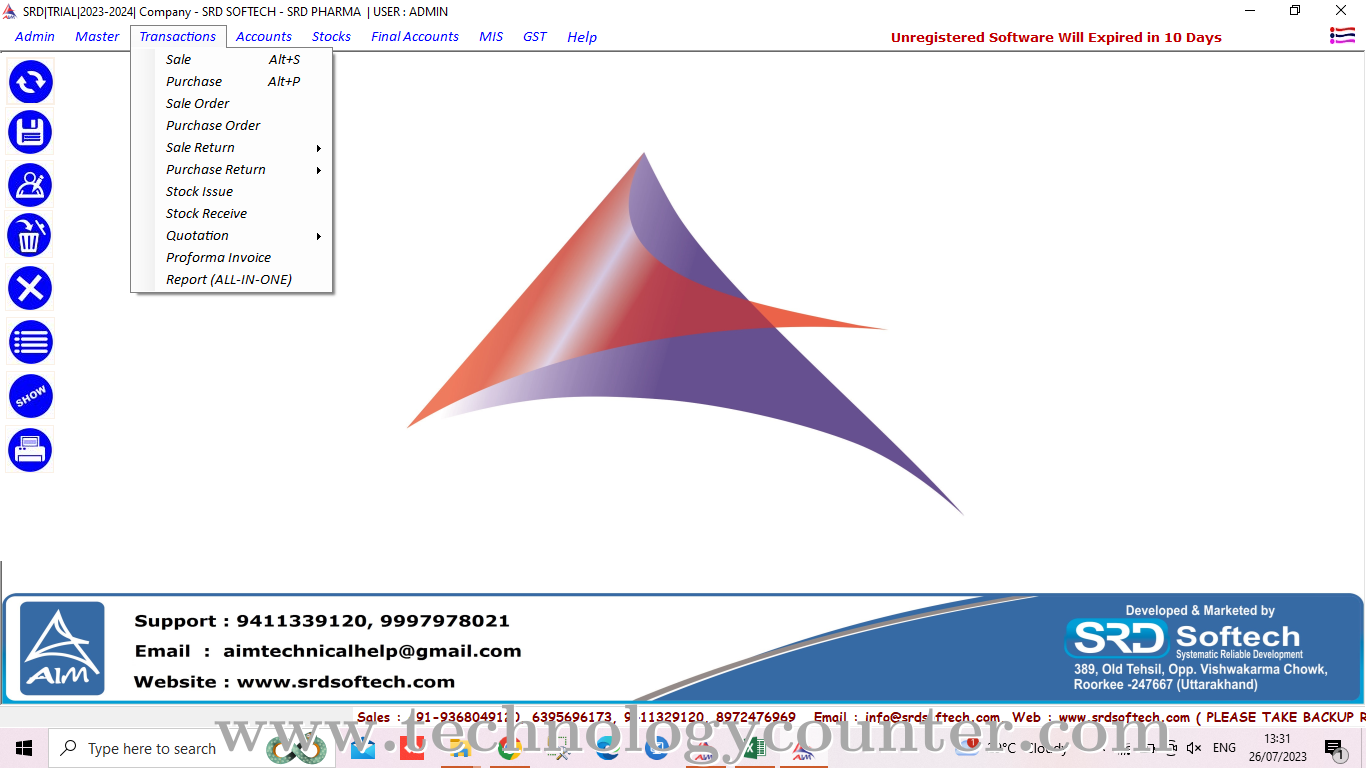Select Sale from Transactions menu

232,60
